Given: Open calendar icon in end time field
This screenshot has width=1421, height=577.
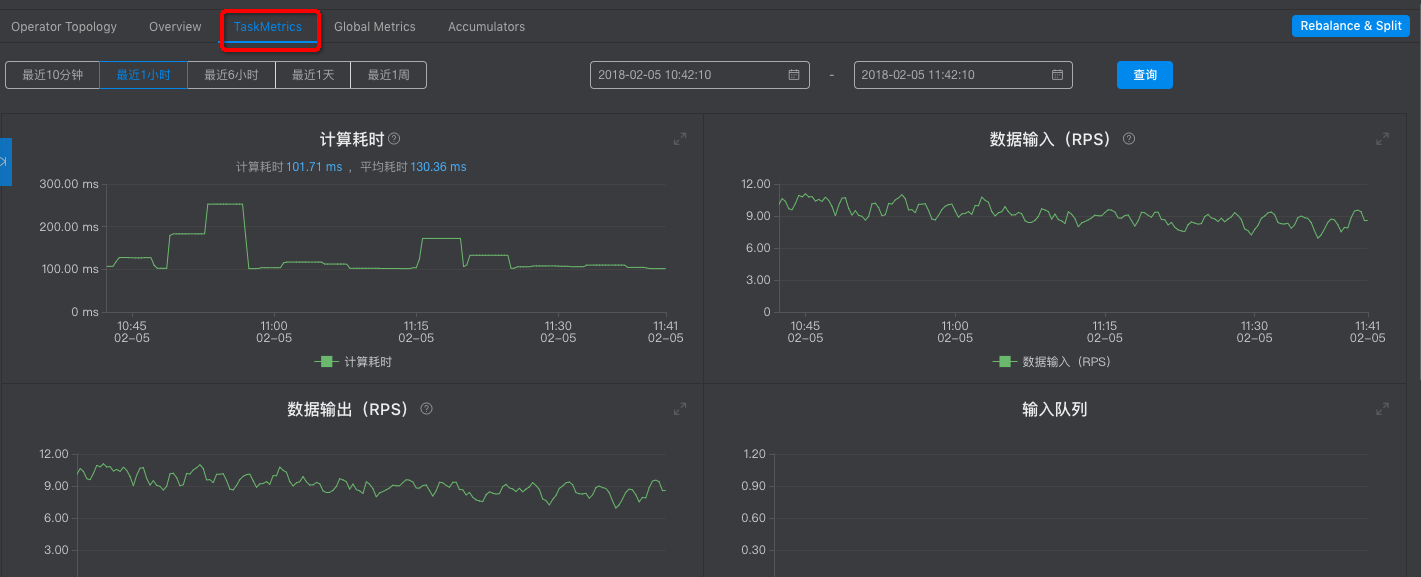Looking at the screenshot, I should pyautogui.click(x=1057, y=75).
